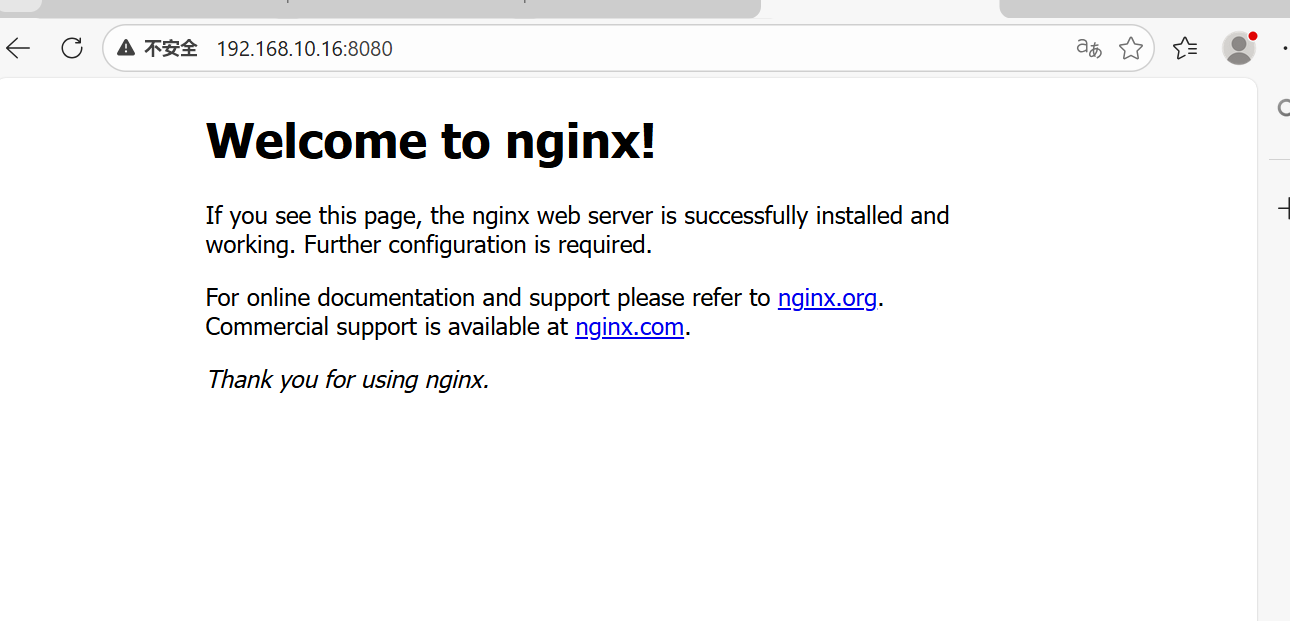This screenshot has width=1290, height=621.
Task: Open the translate page icon
Action: coord(1089,48)
